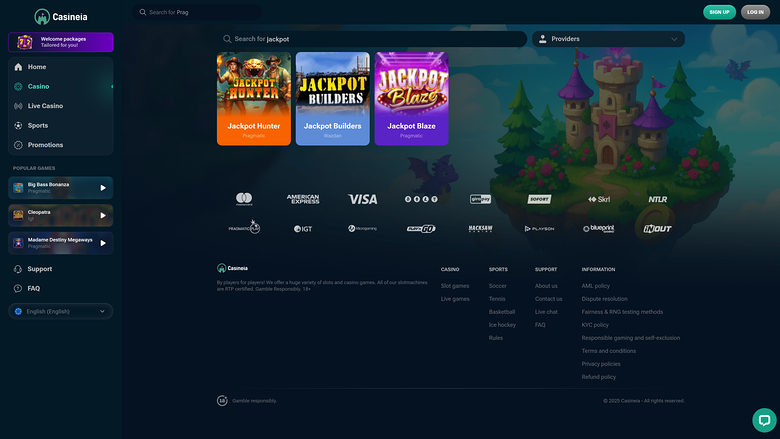The height and width of the screenshot is (439, 780).
Task: Click Cleopatra game thumbnail icon
Action: click(18, 215)
